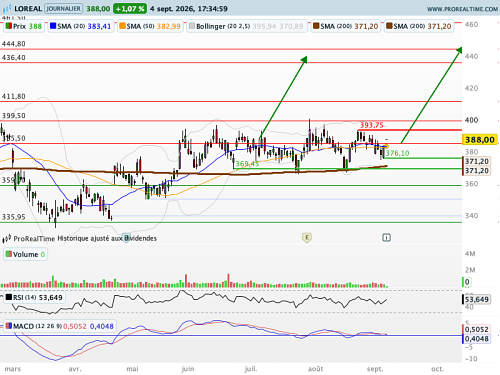The height and width of the screenshot is (375, 500).
Task: Select the MACD (12 26 9) legend
Action: 60,326
